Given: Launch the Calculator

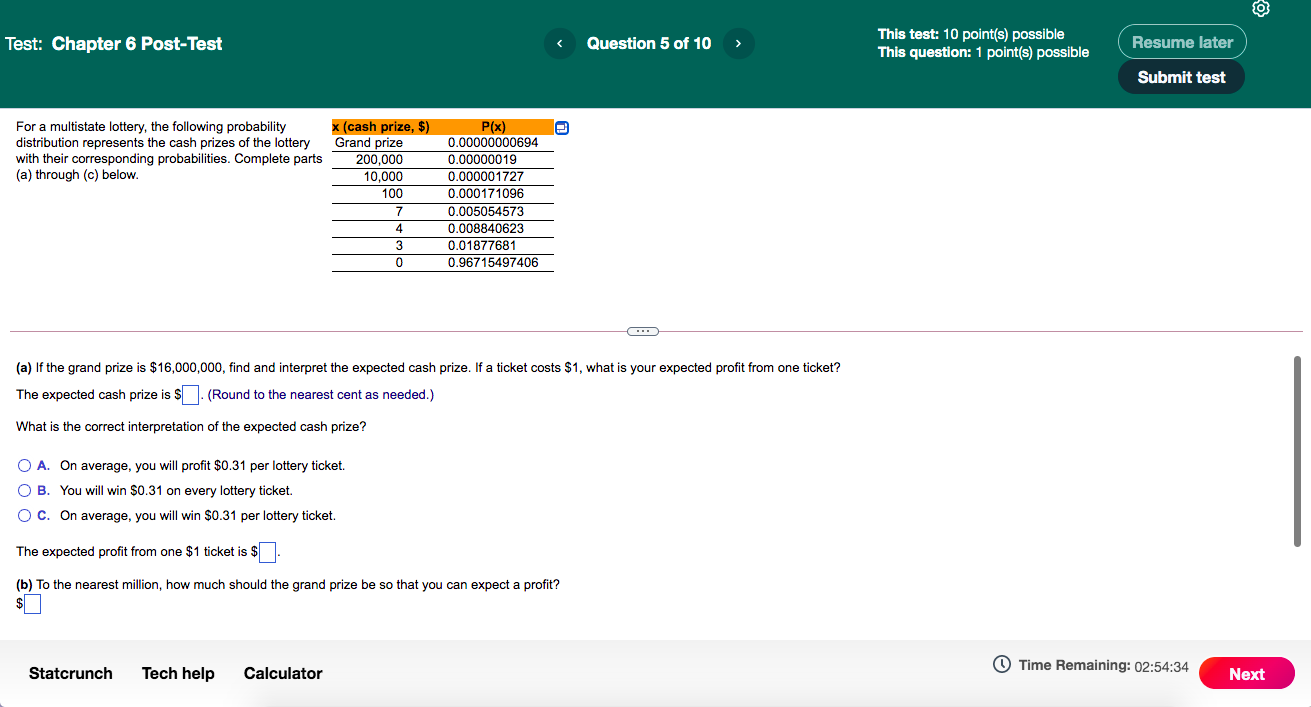Looking at the screenshot, I should click(x=283, y=673).
